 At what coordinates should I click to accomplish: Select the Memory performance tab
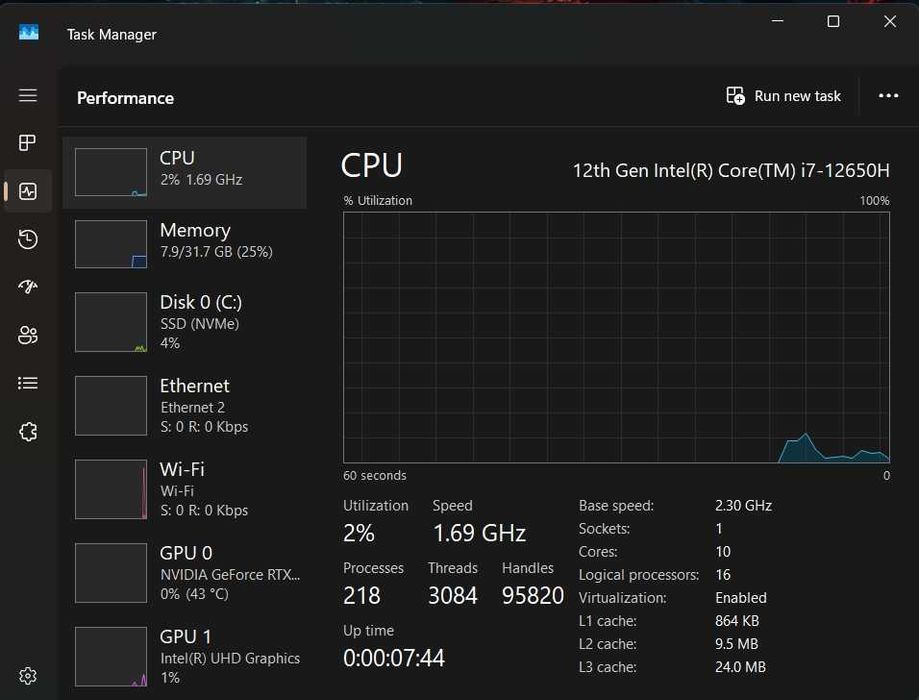point(185,243)
